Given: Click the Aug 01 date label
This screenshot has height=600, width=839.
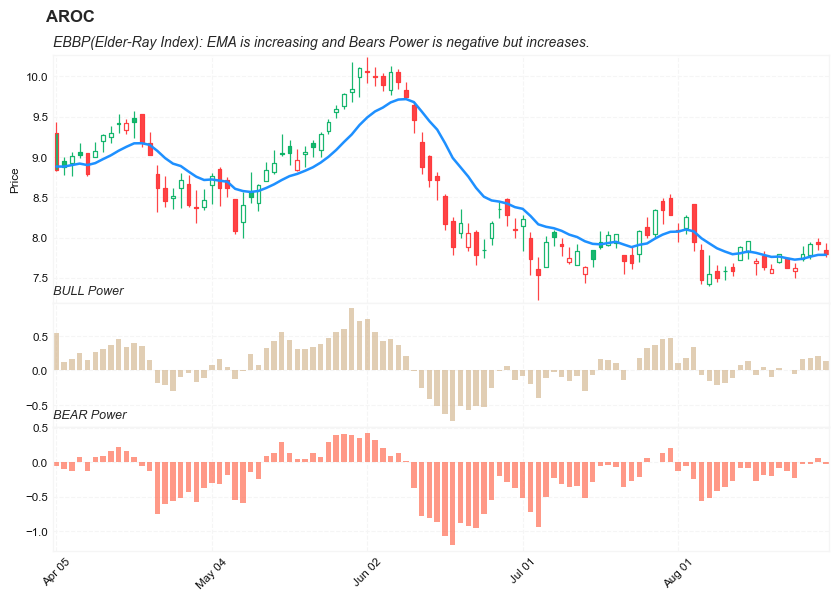Looking at the screenshot, I should pyautogui.click(x=678, y=572).
